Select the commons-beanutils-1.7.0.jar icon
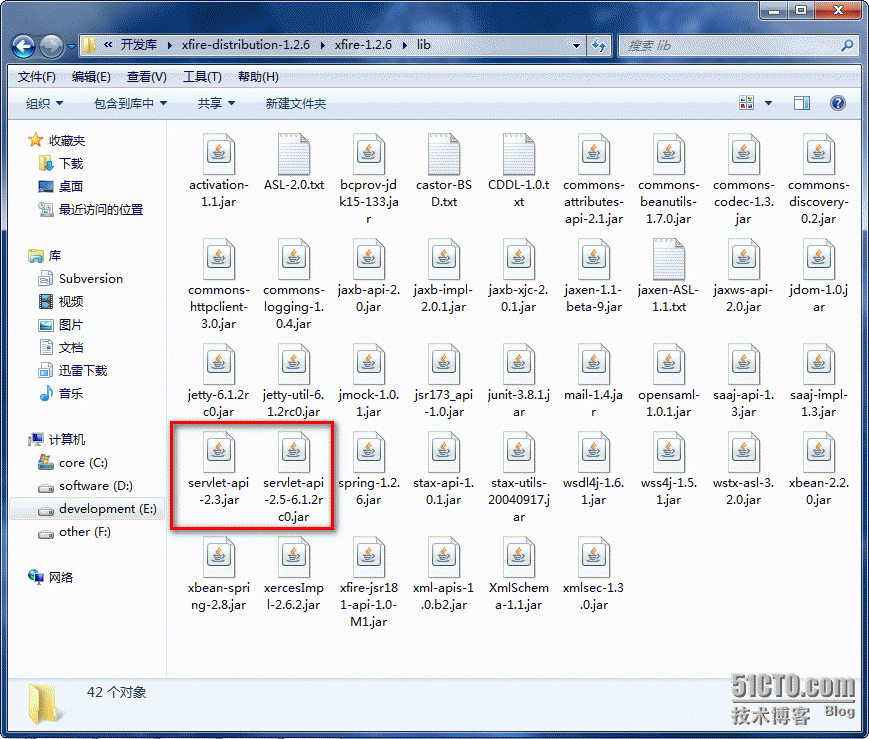 tap(669, 154)
